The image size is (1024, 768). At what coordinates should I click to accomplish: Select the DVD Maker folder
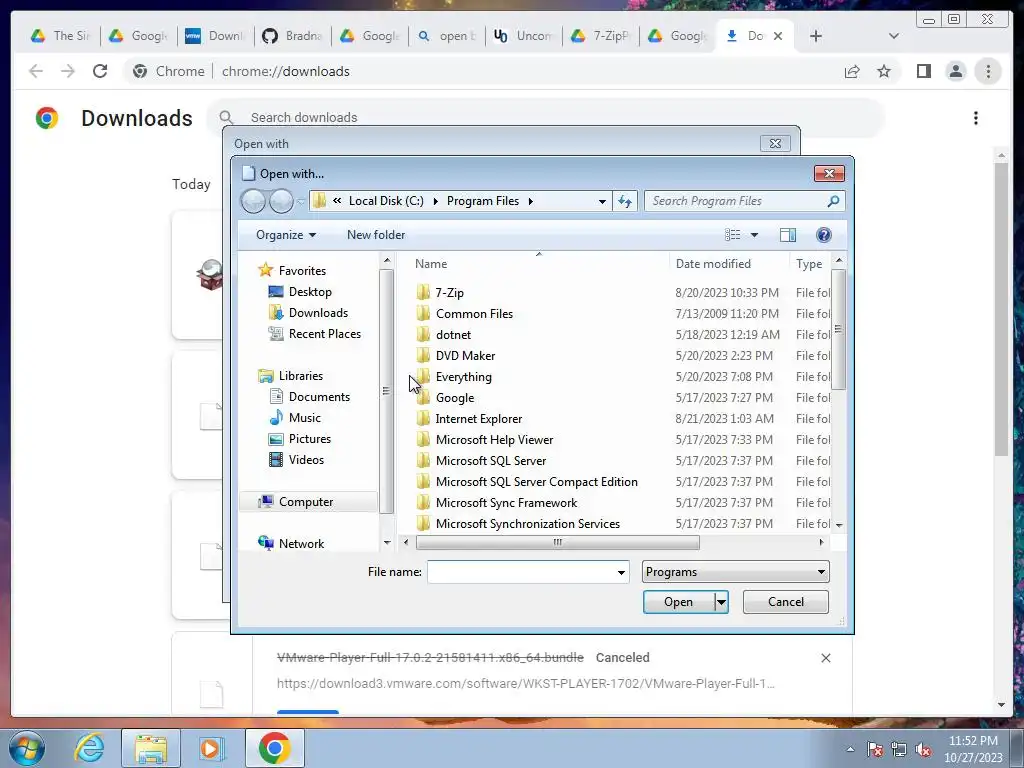coord(465,355)
